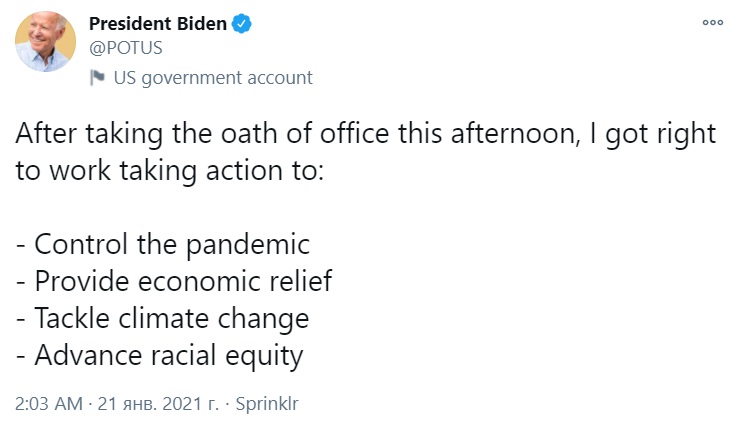Image resolution: width=737 pixels, height=425 pixels.
Task: Click the 'Control the pandemic' bullet line
Action: pos(163,244)
